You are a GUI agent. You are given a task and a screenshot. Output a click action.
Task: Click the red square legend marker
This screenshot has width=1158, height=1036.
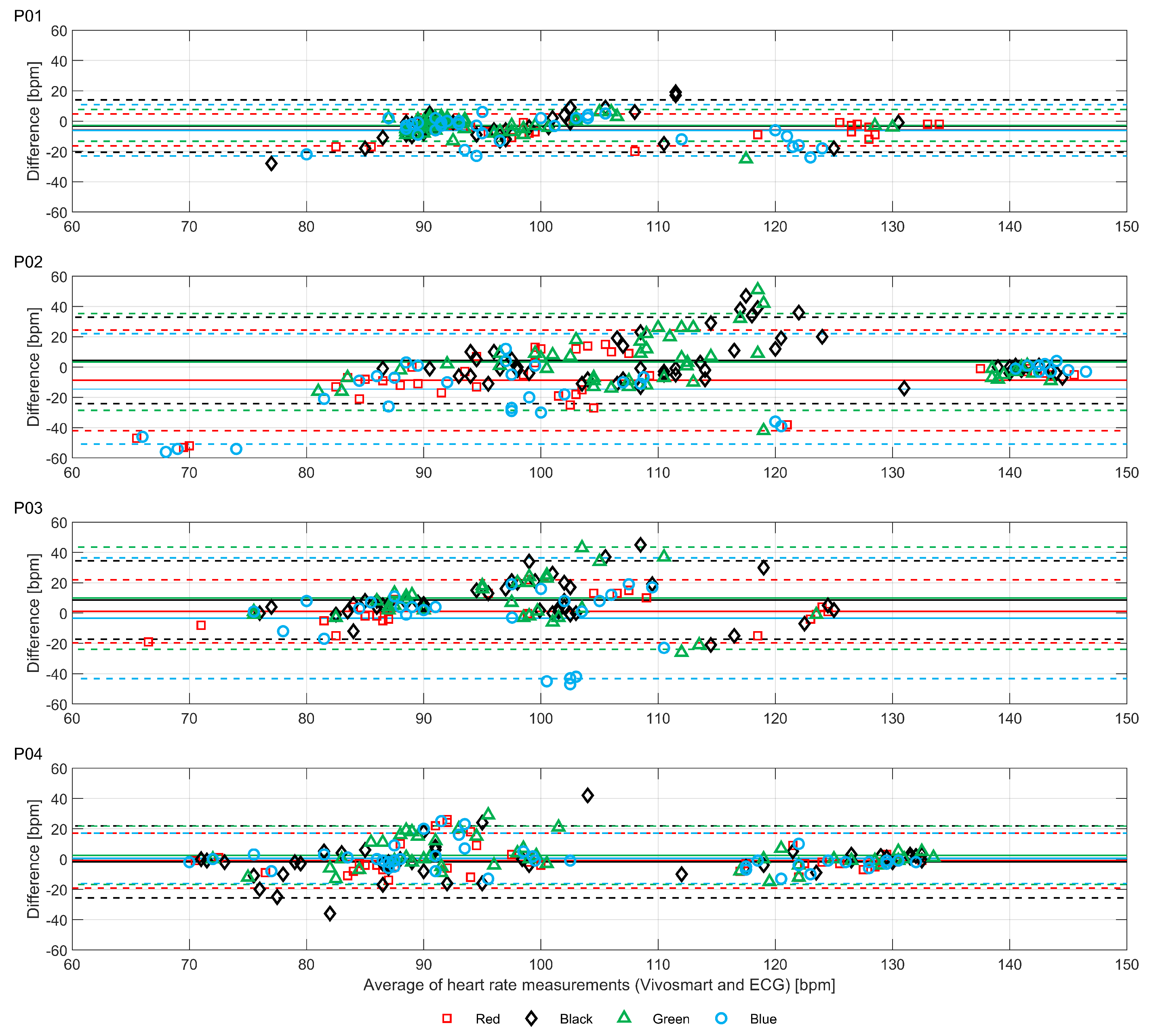pyautogui.click(x=447, y=1018)
